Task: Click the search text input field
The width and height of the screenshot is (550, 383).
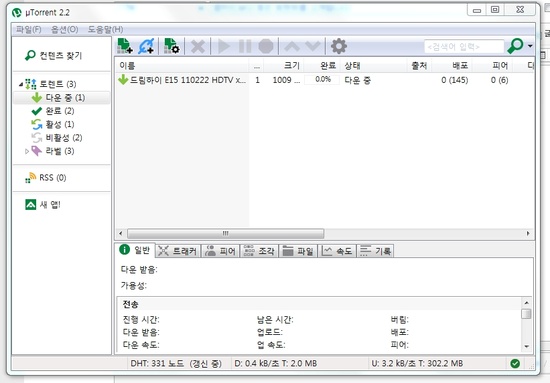Action: [x=464, y=46]
